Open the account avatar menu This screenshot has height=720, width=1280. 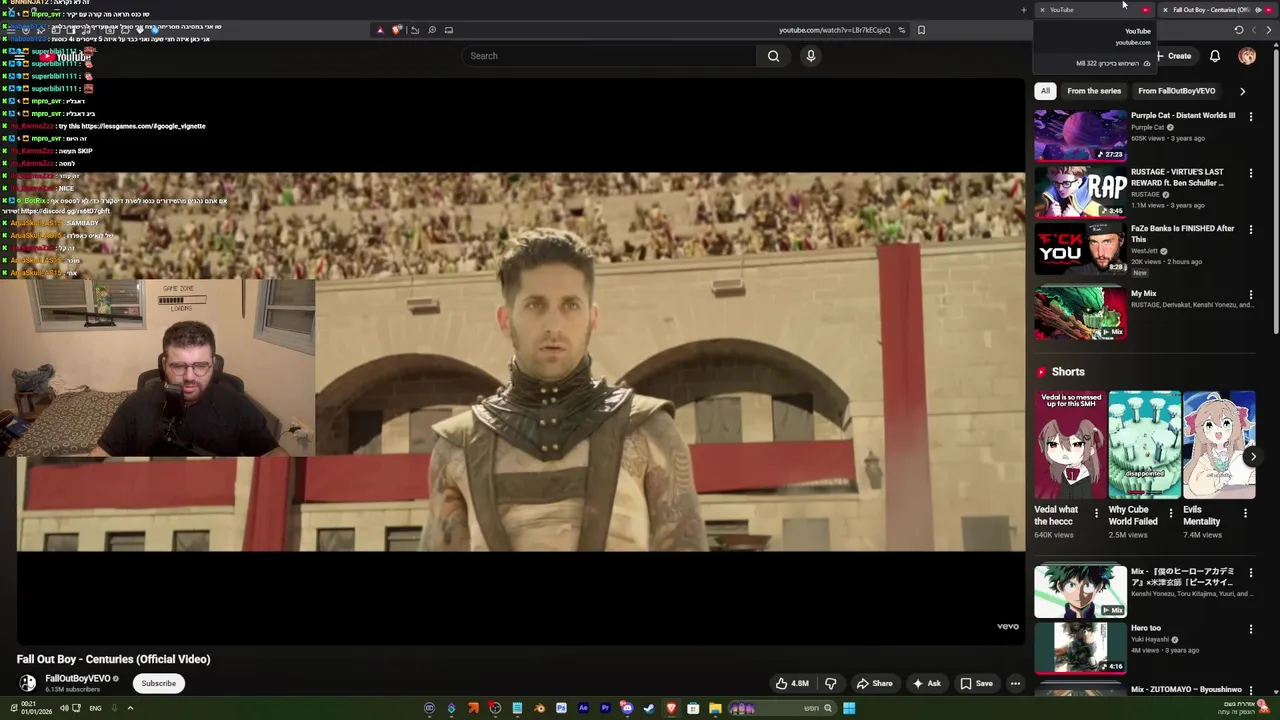(1247, 56)
